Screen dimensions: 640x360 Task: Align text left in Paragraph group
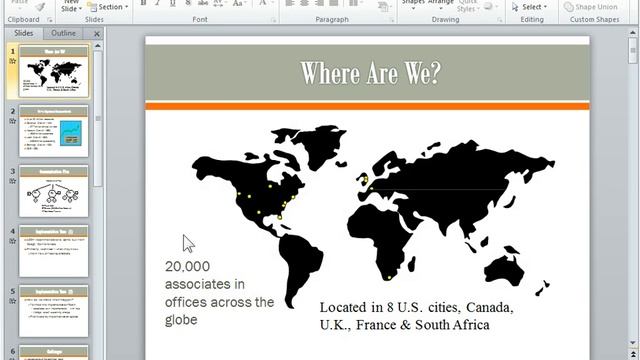pyautogui.click(x=289, y=3)
